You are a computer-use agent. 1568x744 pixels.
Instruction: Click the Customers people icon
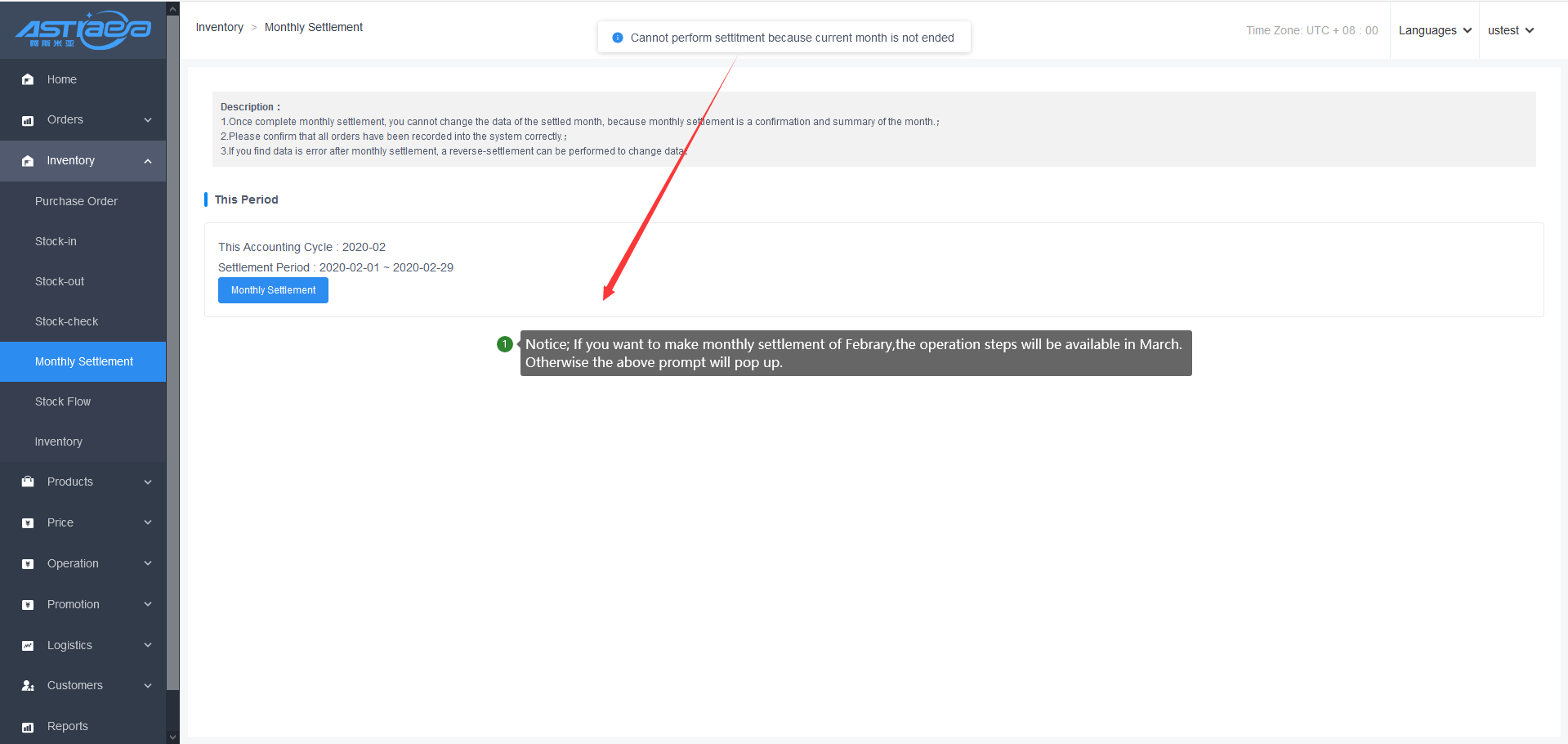(28, 686)
